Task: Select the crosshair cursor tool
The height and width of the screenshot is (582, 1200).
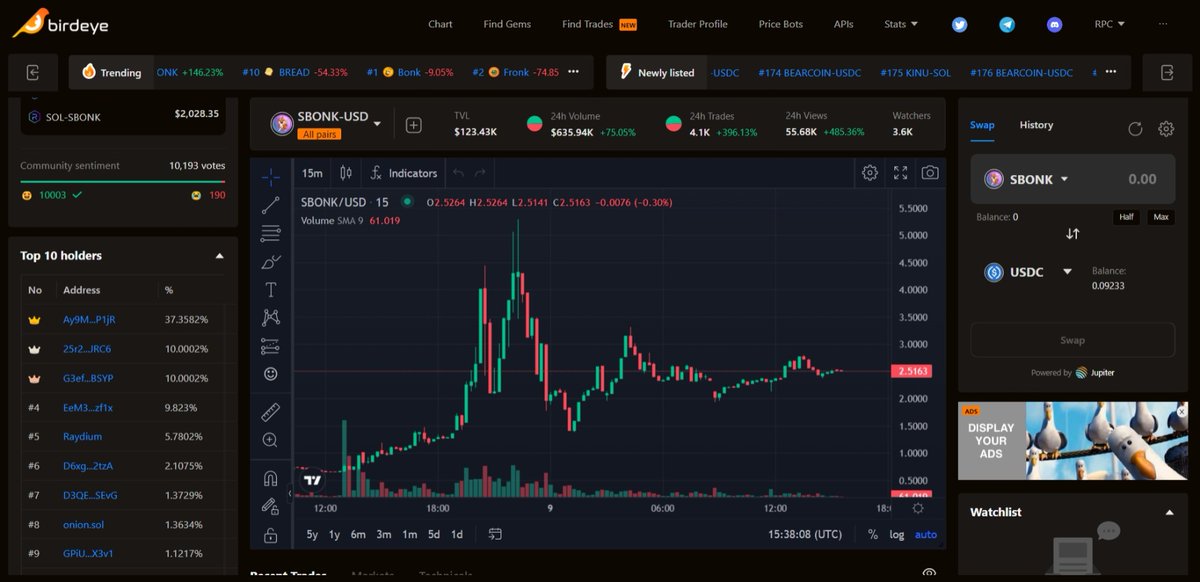Action: (x=270, y=178)
